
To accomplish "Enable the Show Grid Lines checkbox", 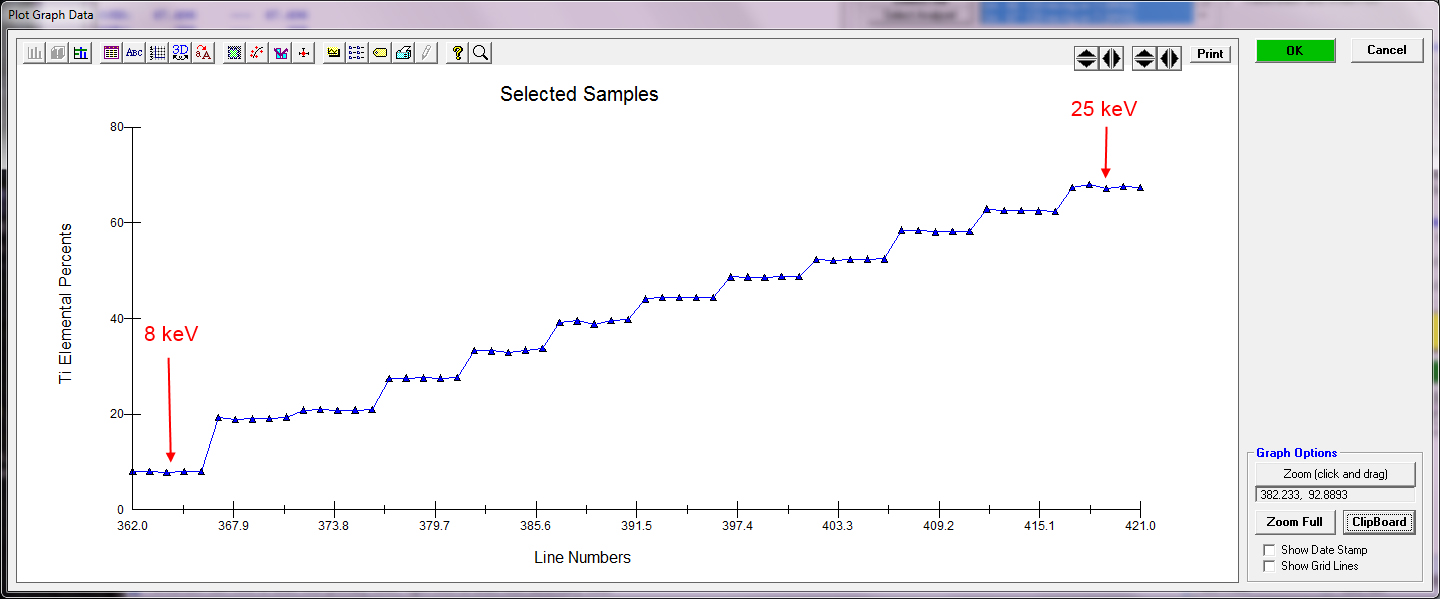I will click(1269, 566).
